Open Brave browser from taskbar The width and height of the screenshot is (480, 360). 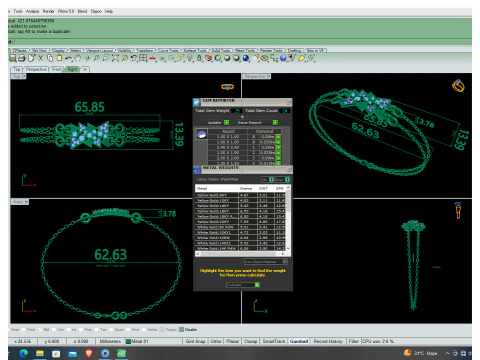point(89,353)
